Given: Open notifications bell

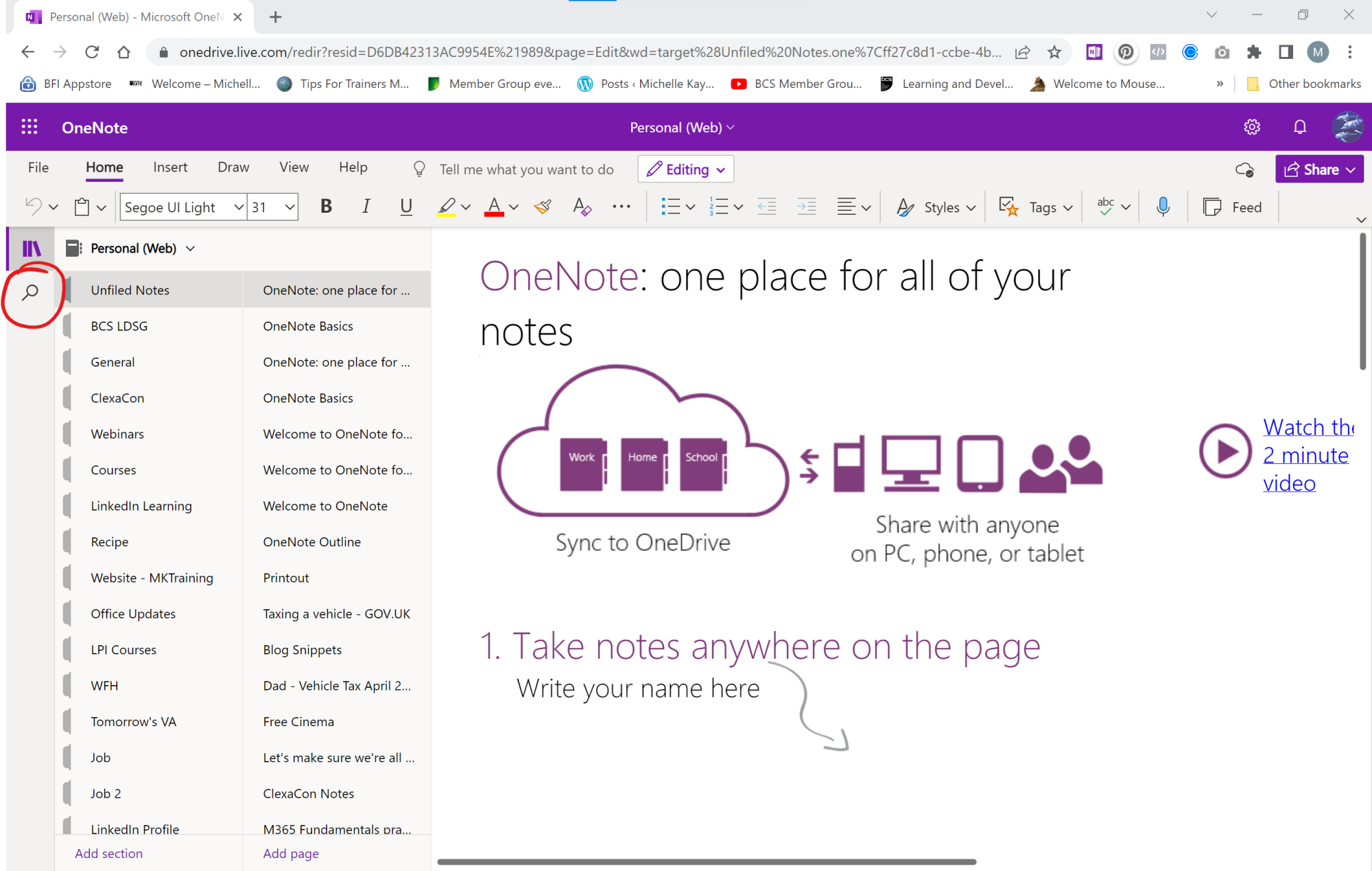Looking at the screenshot, I should click(1300, 127).
